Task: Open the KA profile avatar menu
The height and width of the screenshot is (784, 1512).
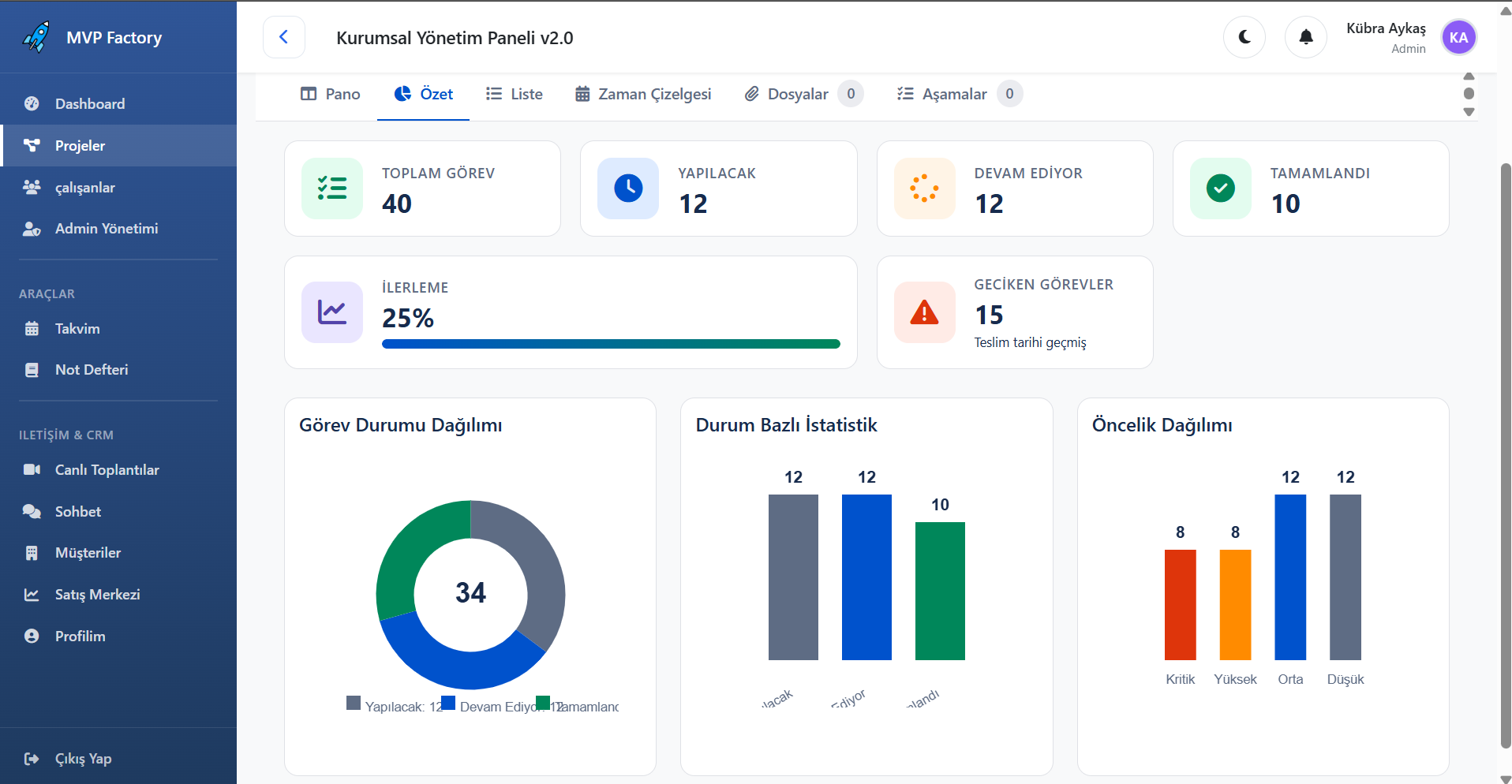Action: (x=1458, y=37)
